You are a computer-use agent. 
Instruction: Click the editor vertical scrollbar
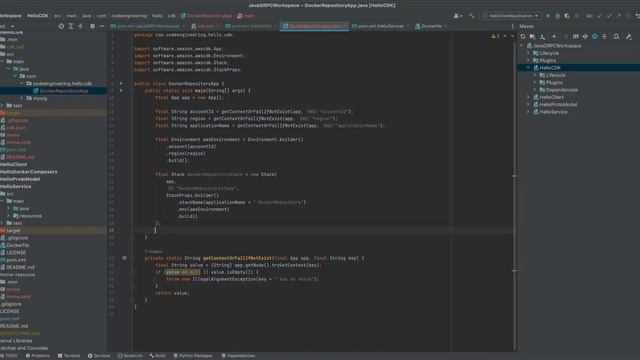click(515, 192)
